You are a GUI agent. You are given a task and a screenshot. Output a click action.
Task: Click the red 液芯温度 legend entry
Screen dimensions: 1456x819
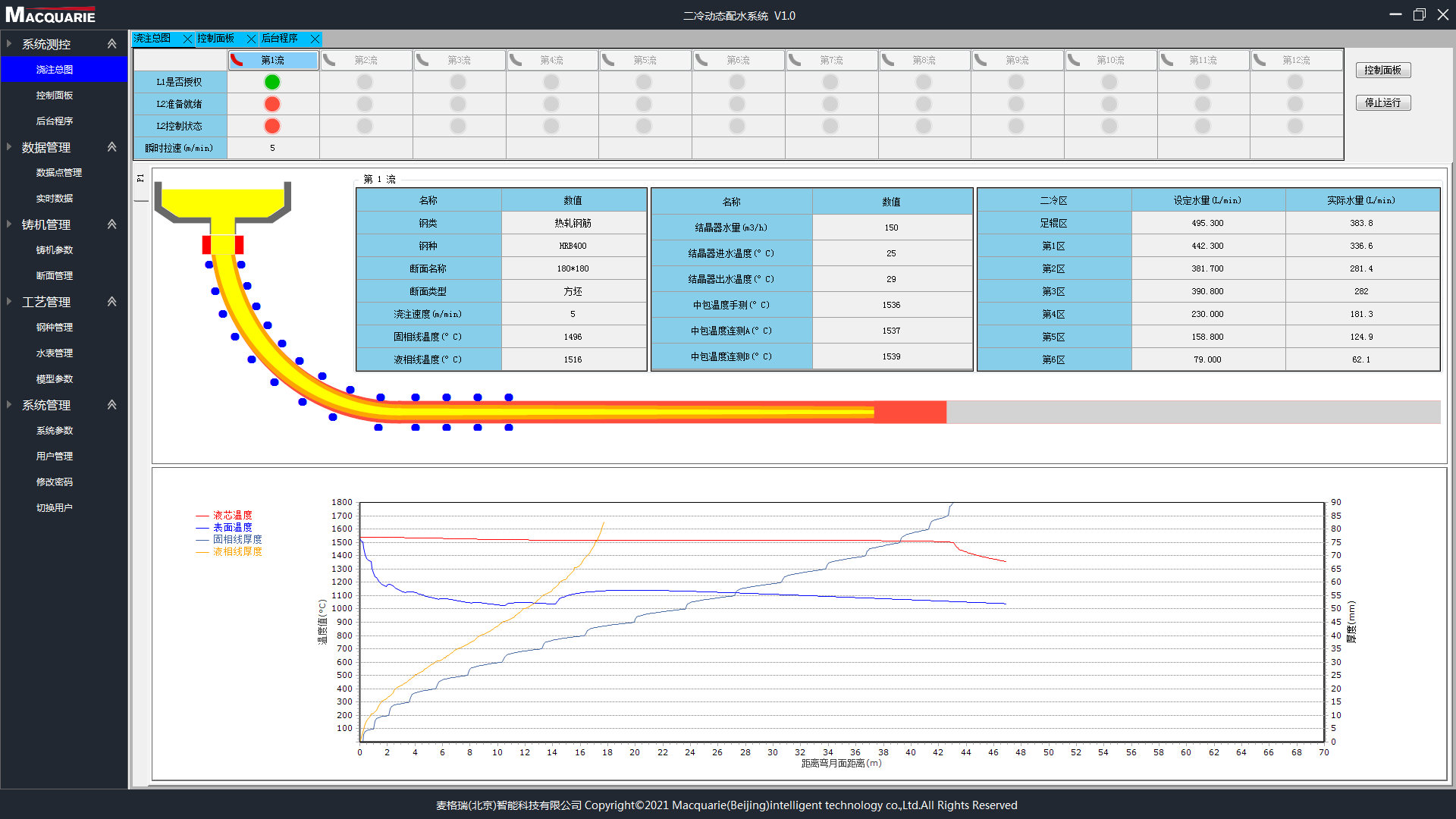point(224,516)
